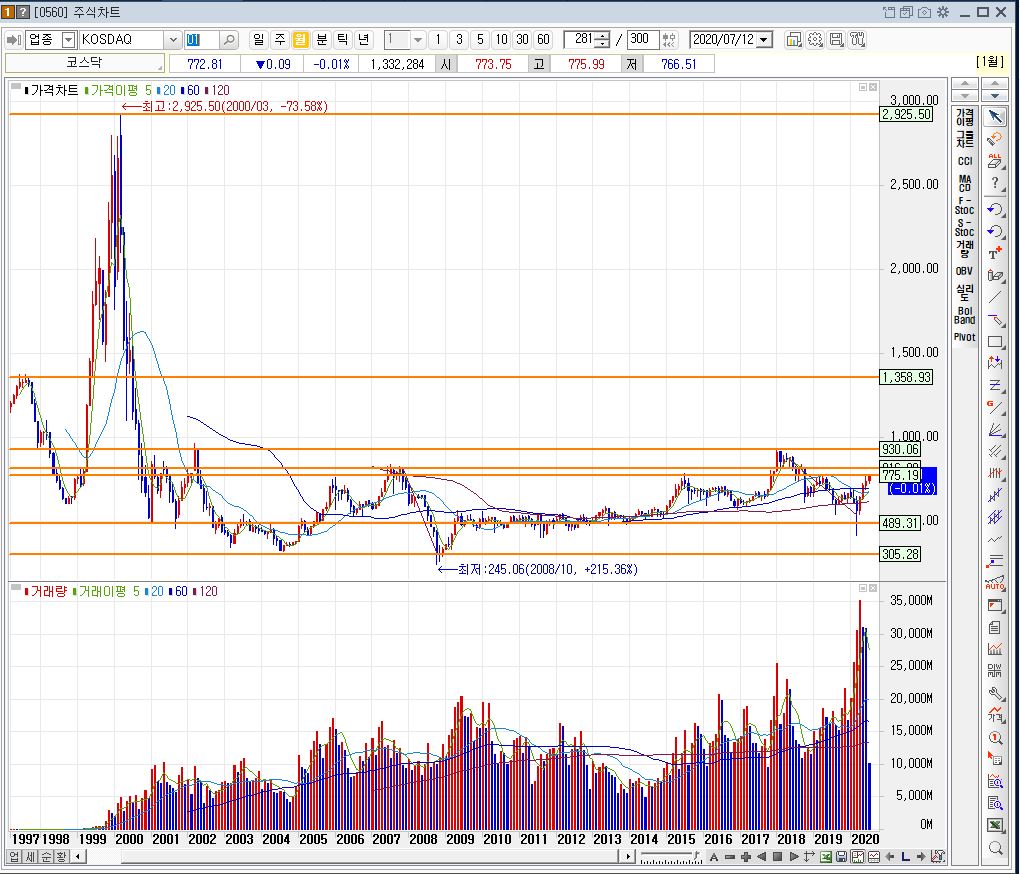Switch chart to tick (틱) period

342,40
